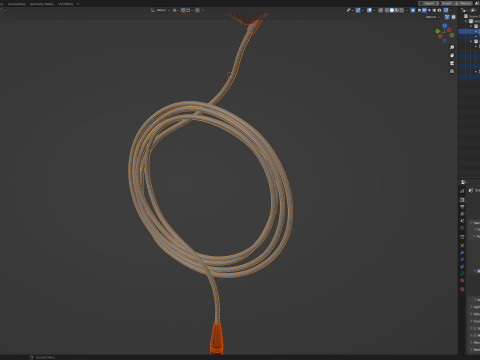This screenshot has height=360, width=480.
Task: Toggle viewport overlays button in header
Action: [x=369, y=10]
